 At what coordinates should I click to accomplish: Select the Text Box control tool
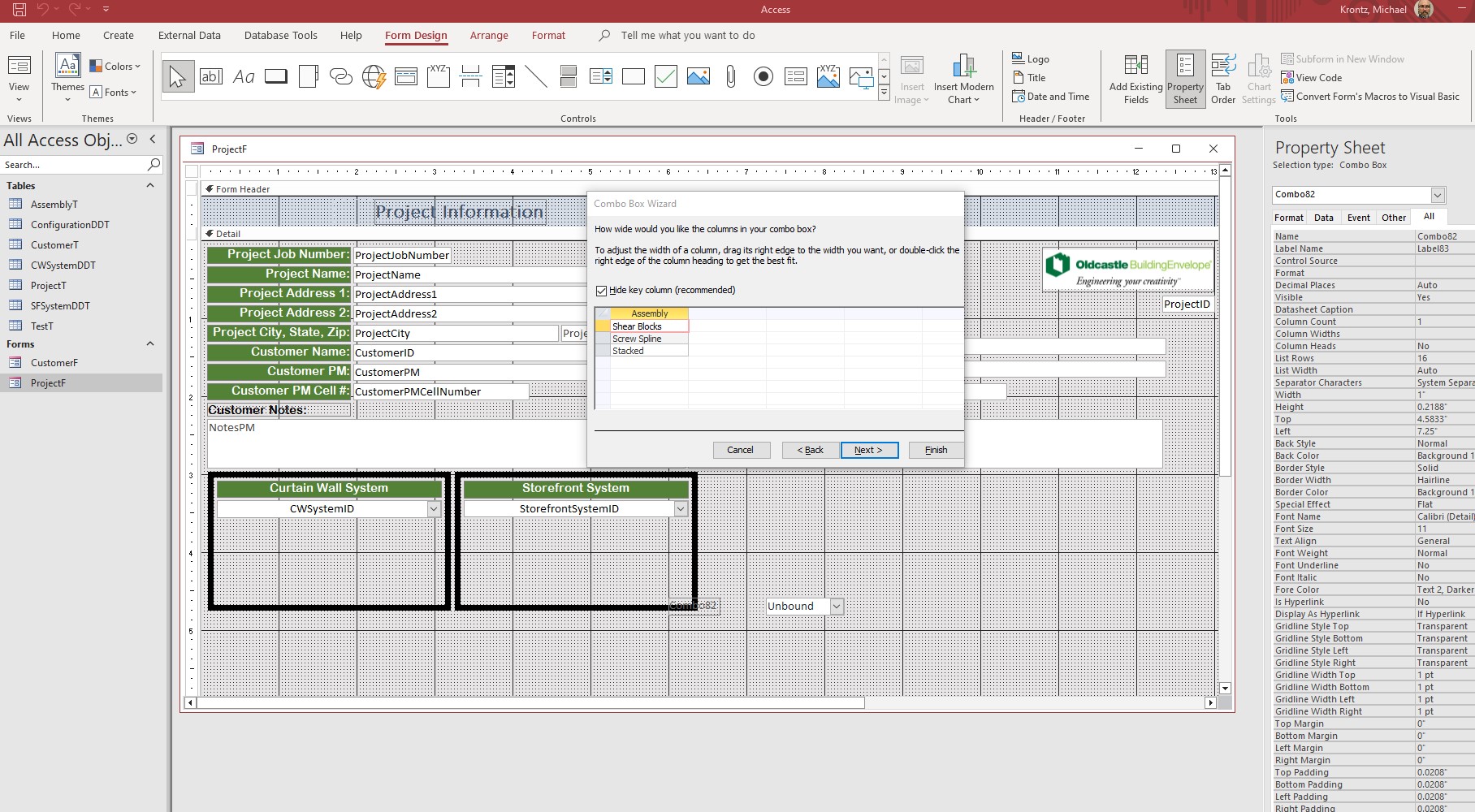coord(211,77)
